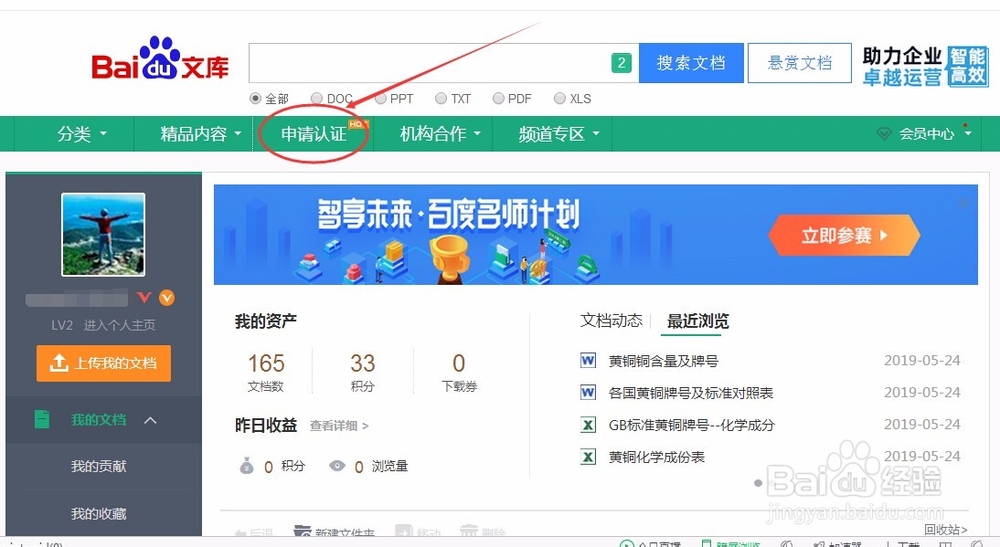Open the 进入个人主页 link

pos(119,325)
